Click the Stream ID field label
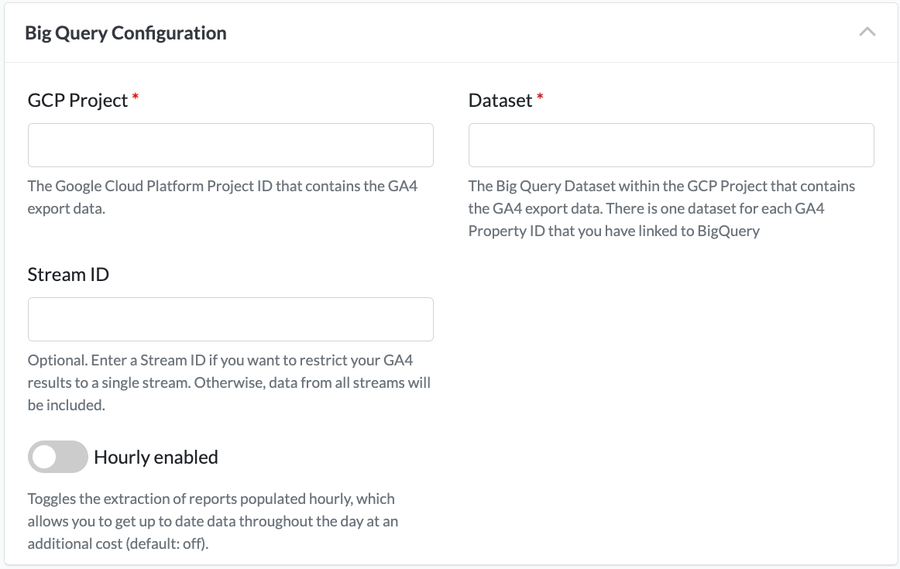The width and height of the screenshot is (900, 569). [68, 274]
